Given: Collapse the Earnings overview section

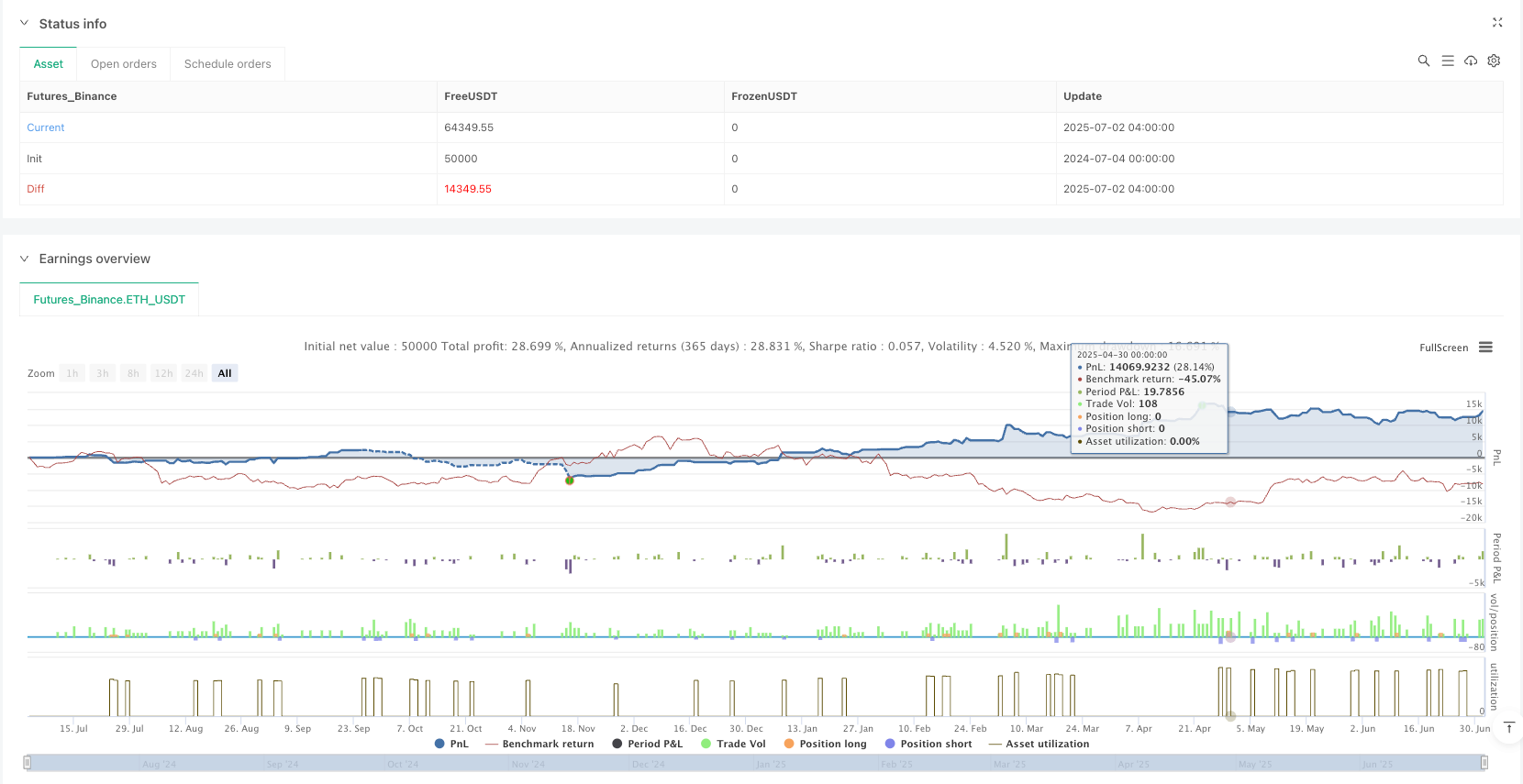Looking at the screenshot, I should point(24,259).
